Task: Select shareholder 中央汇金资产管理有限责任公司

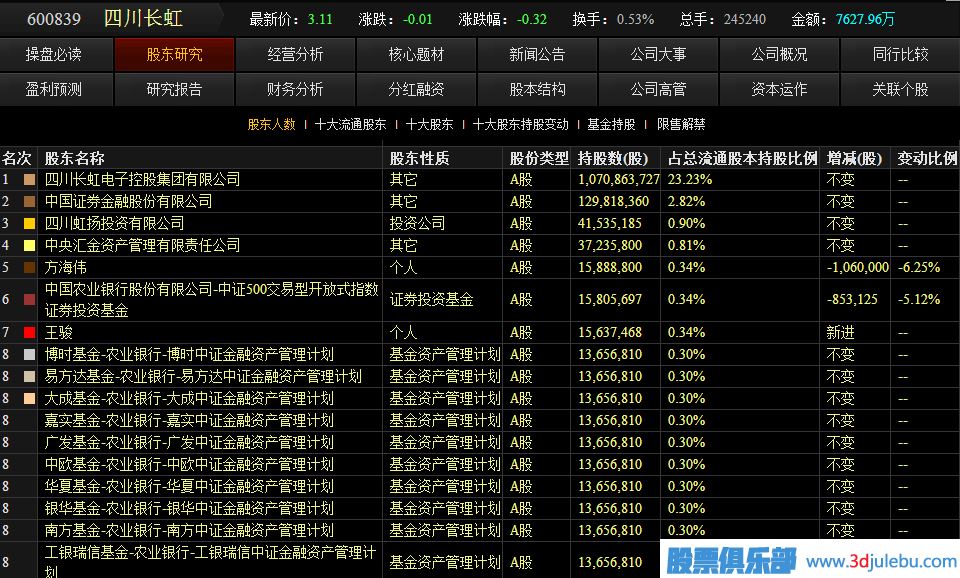Action: 142,246
